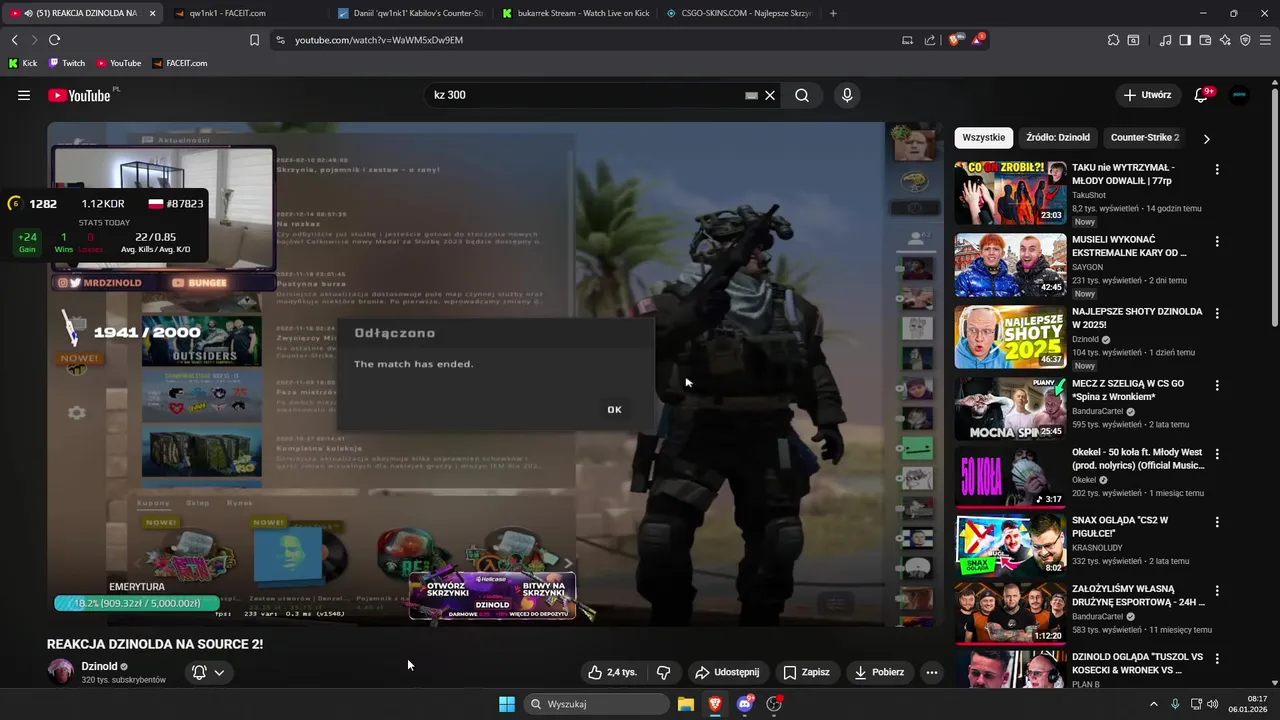Open the YouTube hamburger guide menu
Screen dimensions: 1280x720
coord(24,95)
